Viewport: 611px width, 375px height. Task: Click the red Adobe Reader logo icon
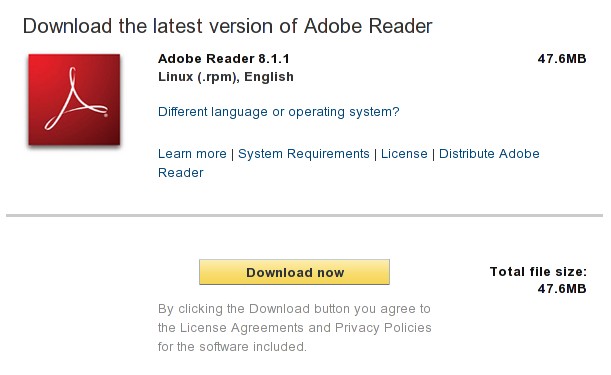coord(74,100)
